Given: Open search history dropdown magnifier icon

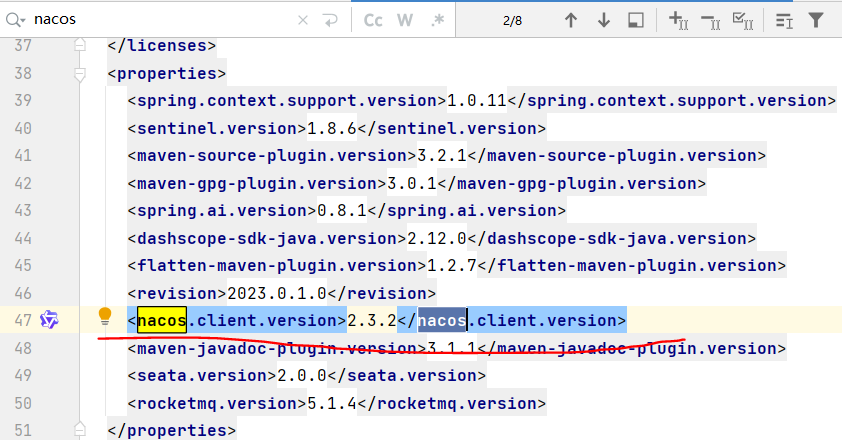Looking at the screenshot, I should [15, 20].
